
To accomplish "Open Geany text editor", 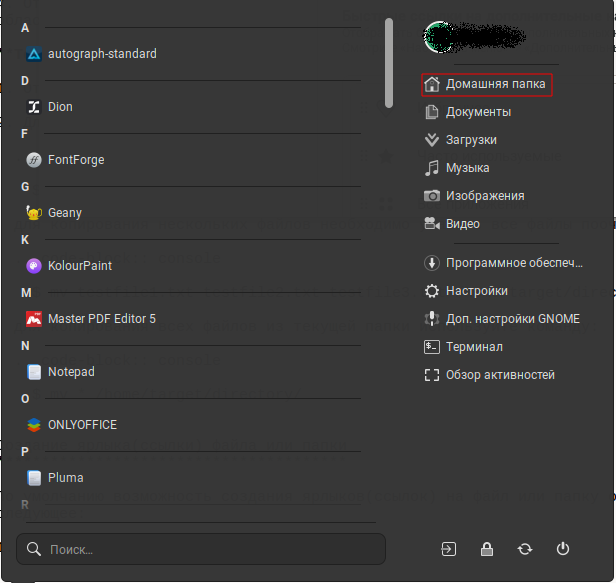I will (64, 213).
